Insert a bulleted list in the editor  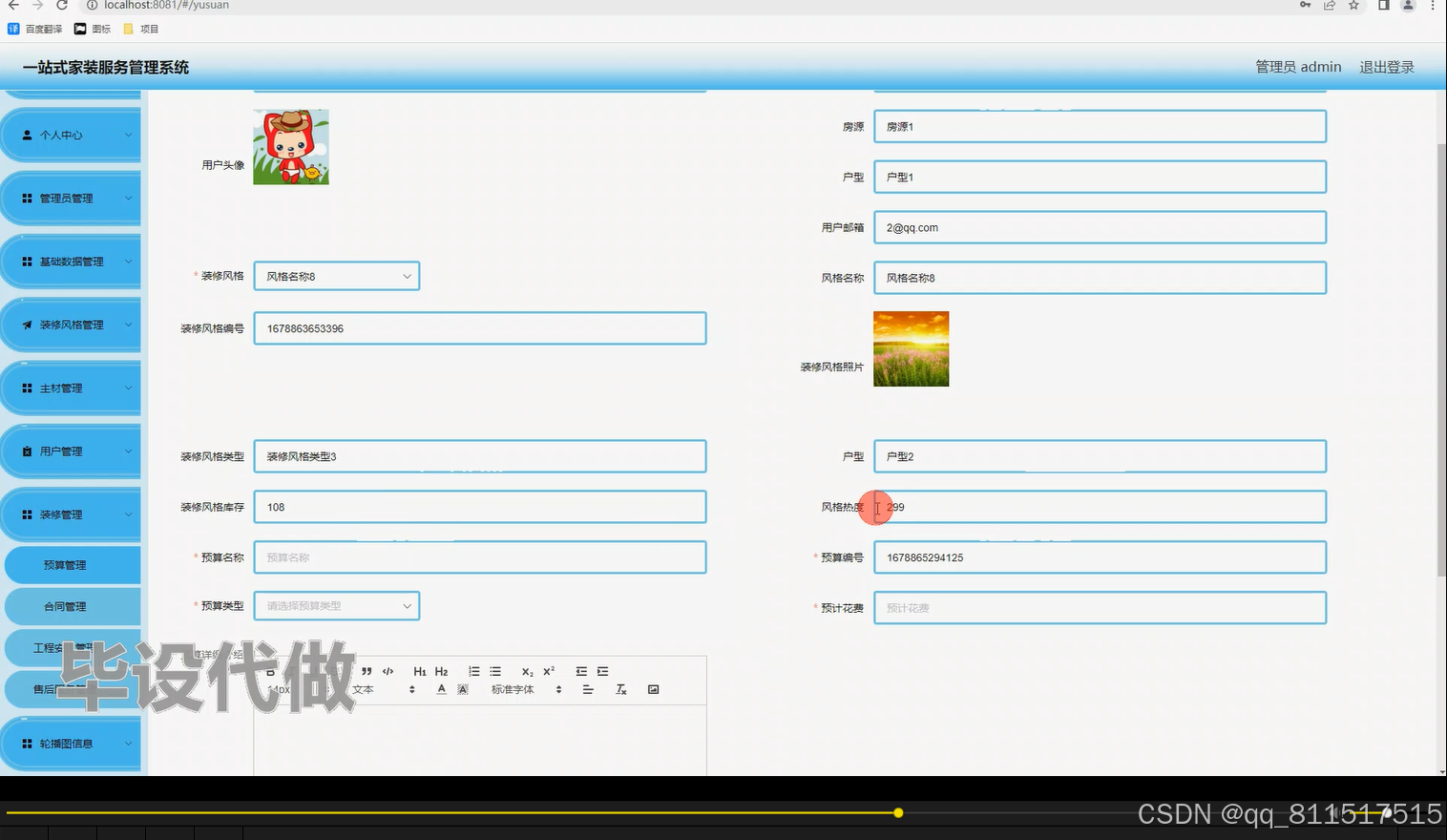coord(495,671)
